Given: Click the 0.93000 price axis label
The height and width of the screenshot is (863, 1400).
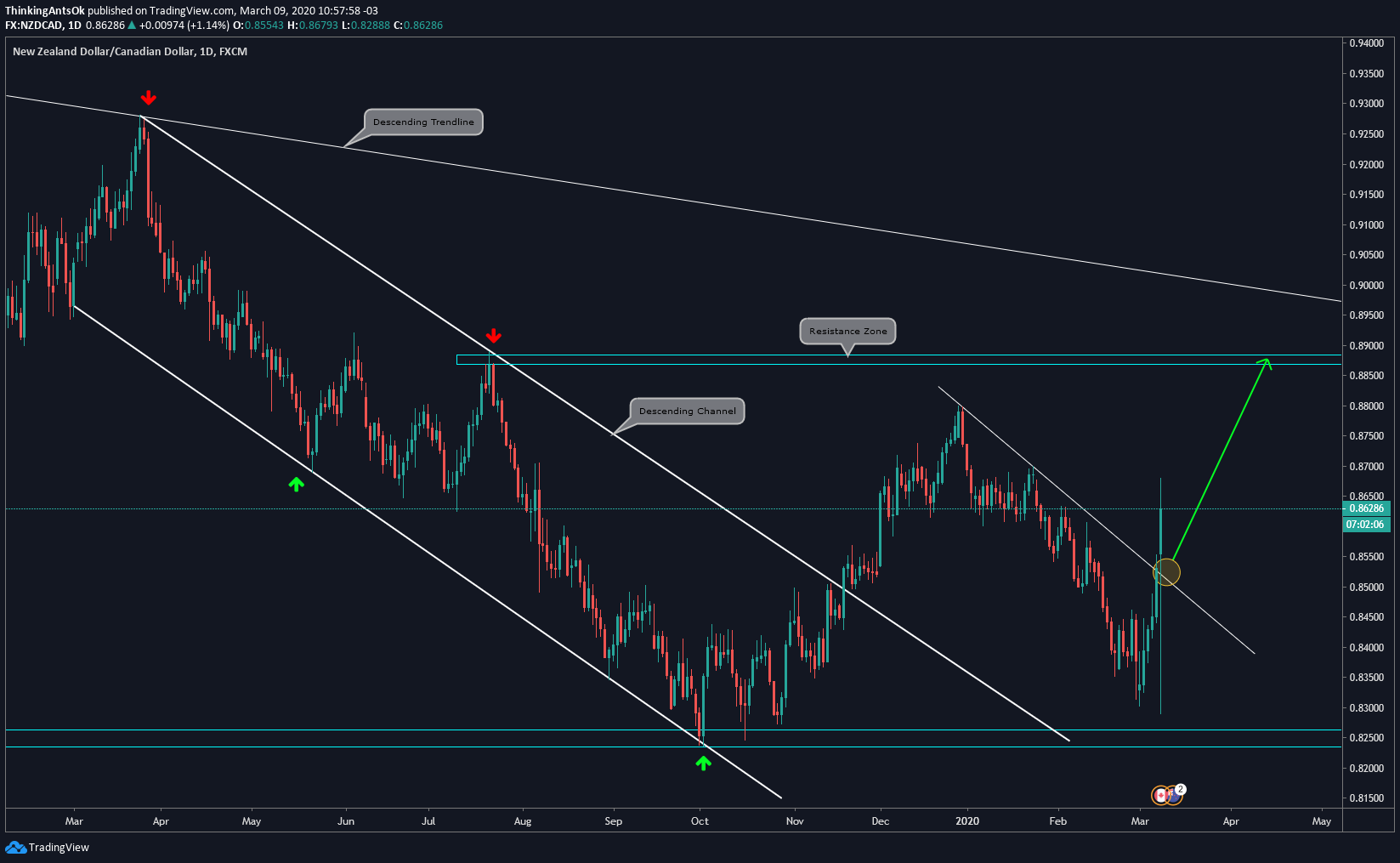Looking at the screenshot, I should [1367, 104].
